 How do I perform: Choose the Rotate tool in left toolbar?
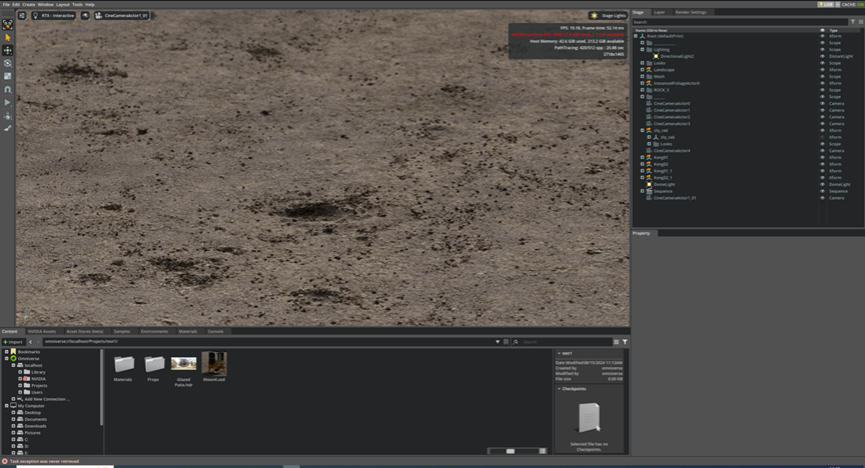point(8,63)
